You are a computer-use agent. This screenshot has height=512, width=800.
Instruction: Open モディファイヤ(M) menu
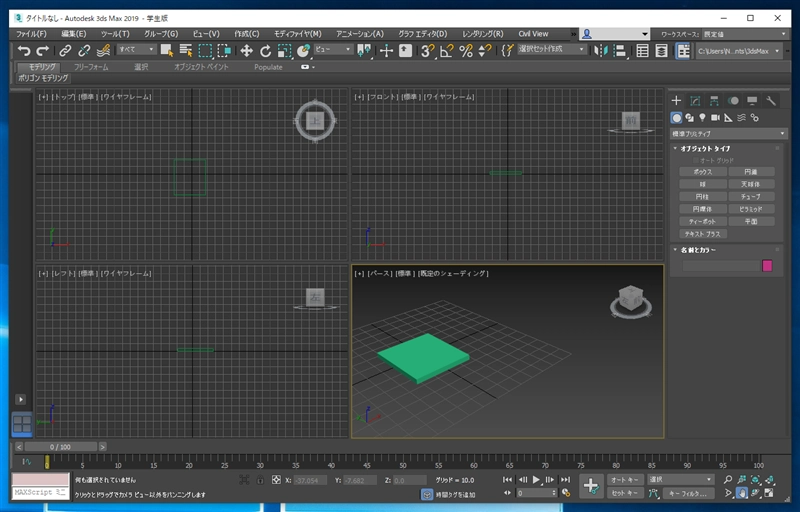click(297, 34)
